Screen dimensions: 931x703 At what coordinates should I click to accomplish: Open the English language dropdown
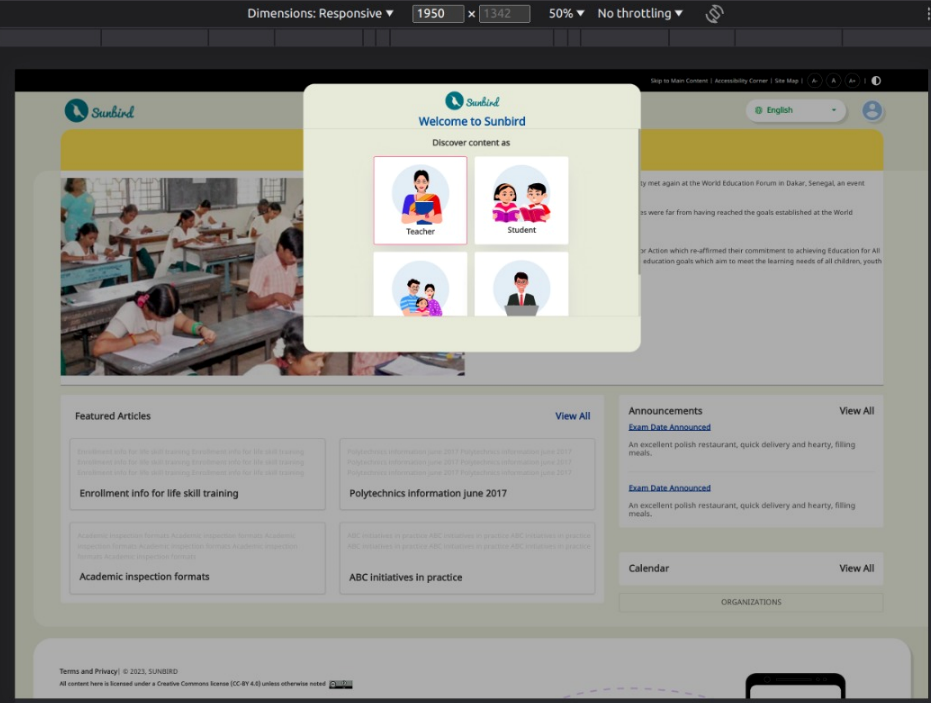pyautogui.click(x=796, y=111)
